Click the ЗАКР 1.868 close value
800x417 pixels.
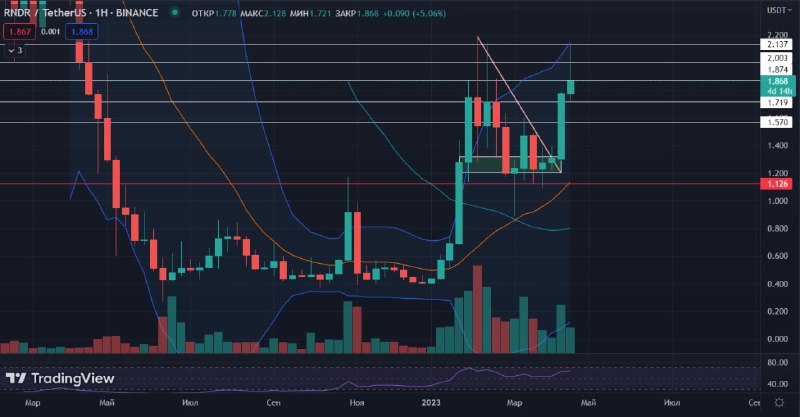click(357, 13)
